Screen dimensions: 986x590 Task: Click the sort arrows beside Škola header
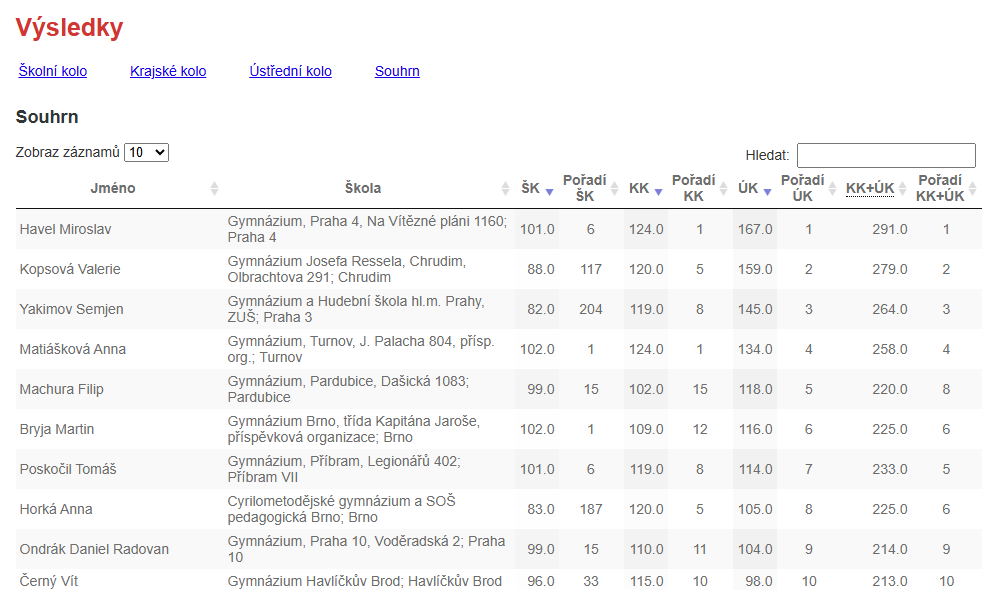coord(505,189)
